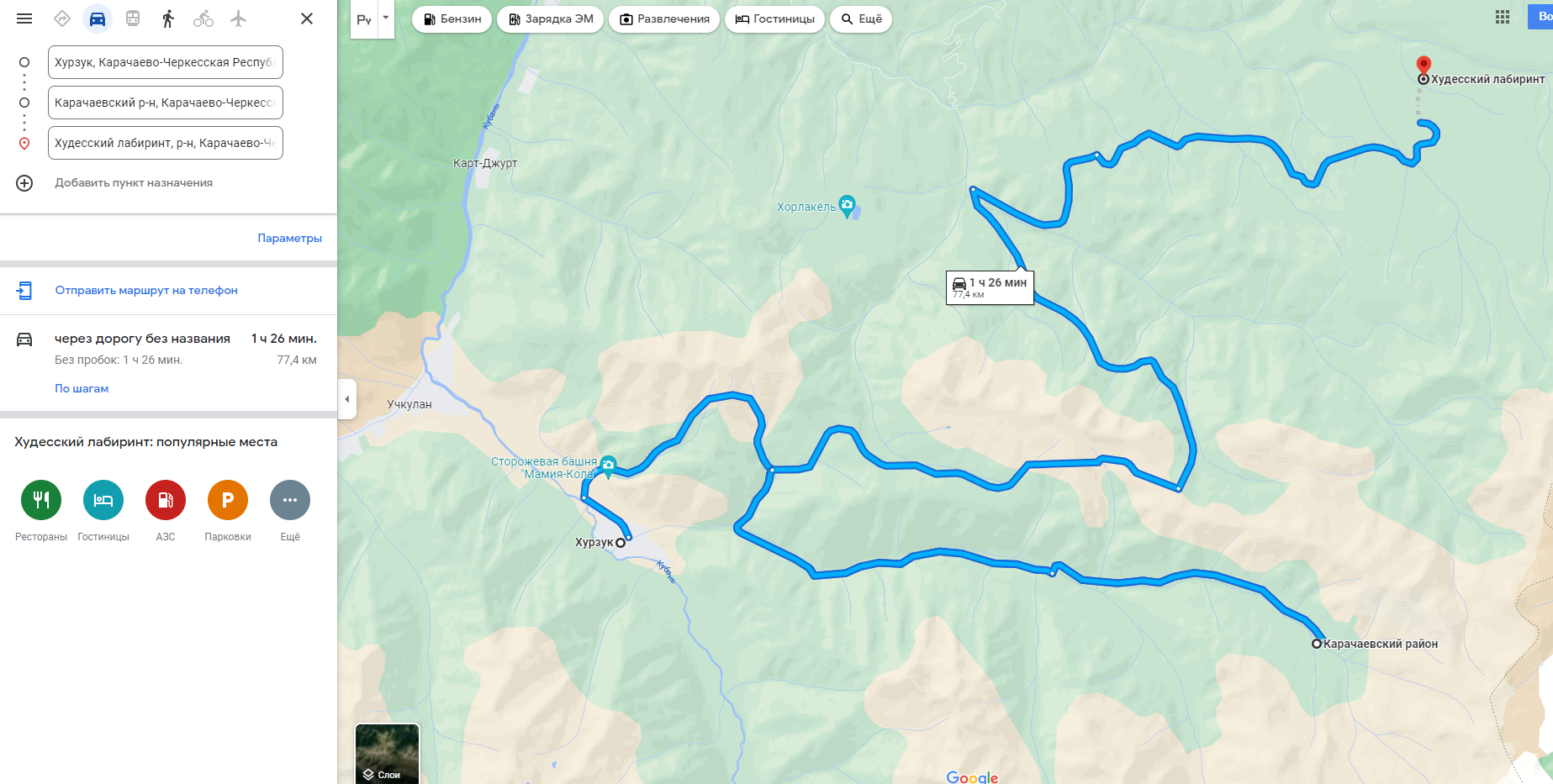1553x784 pixels.
Task: Toggle the Бензин filter chip
Action: (452, 19)
